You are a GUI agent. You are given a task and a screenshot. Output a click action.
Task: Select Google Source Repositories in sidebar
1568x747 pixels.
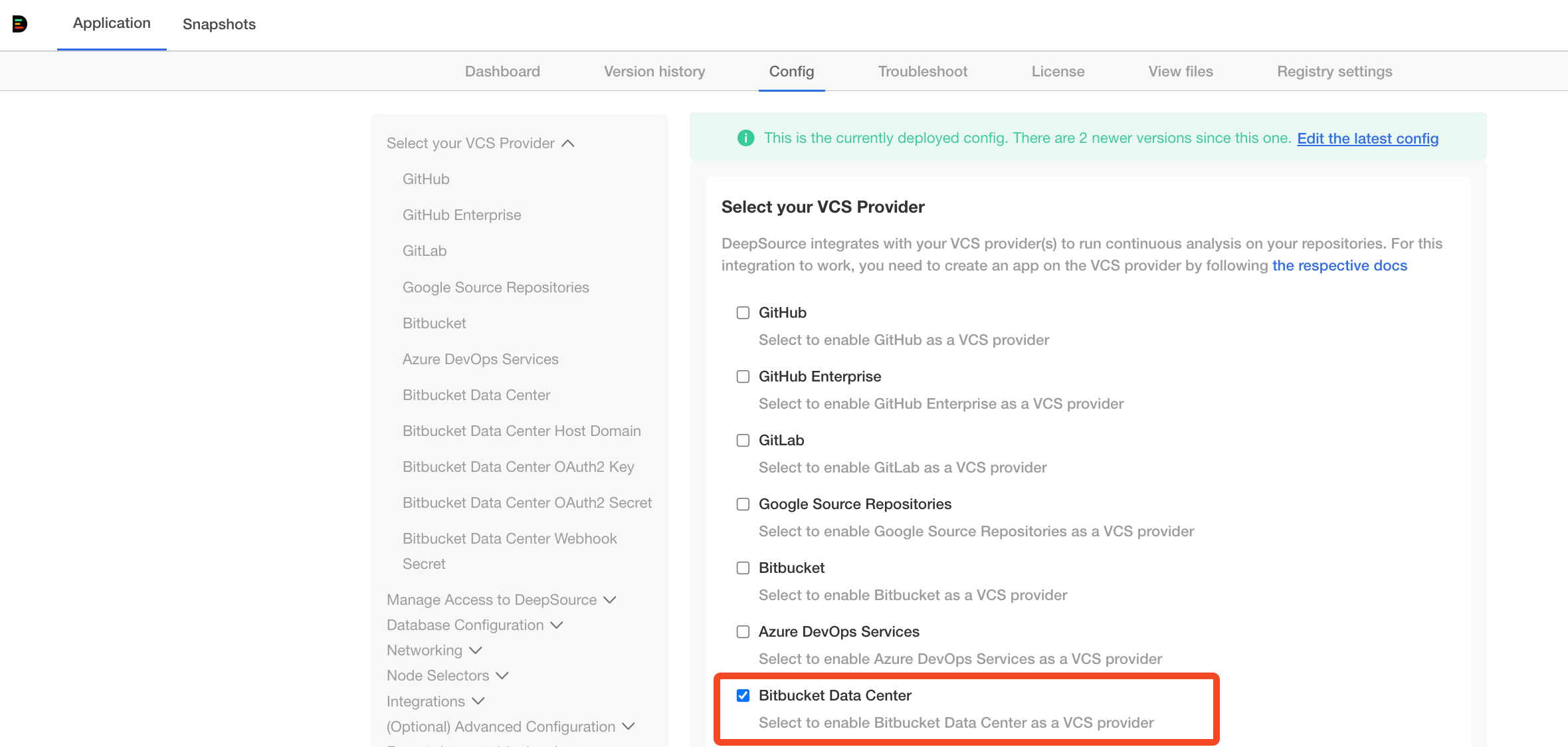click(x=495, y=288)
